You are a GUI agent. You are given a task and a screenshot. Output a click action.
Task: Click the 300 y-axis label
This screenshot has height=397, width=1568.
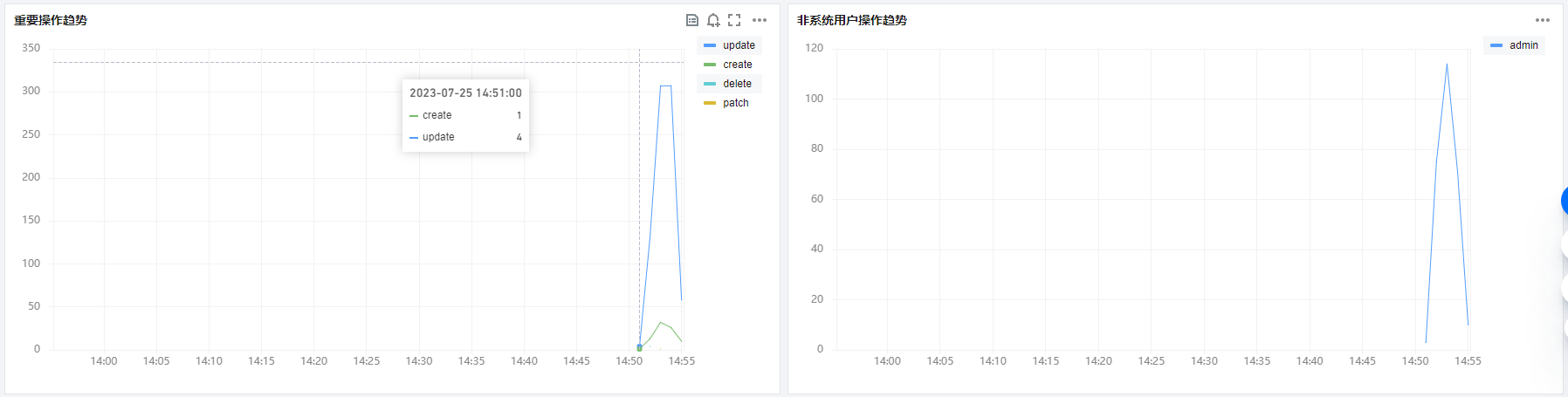point(31,91)
